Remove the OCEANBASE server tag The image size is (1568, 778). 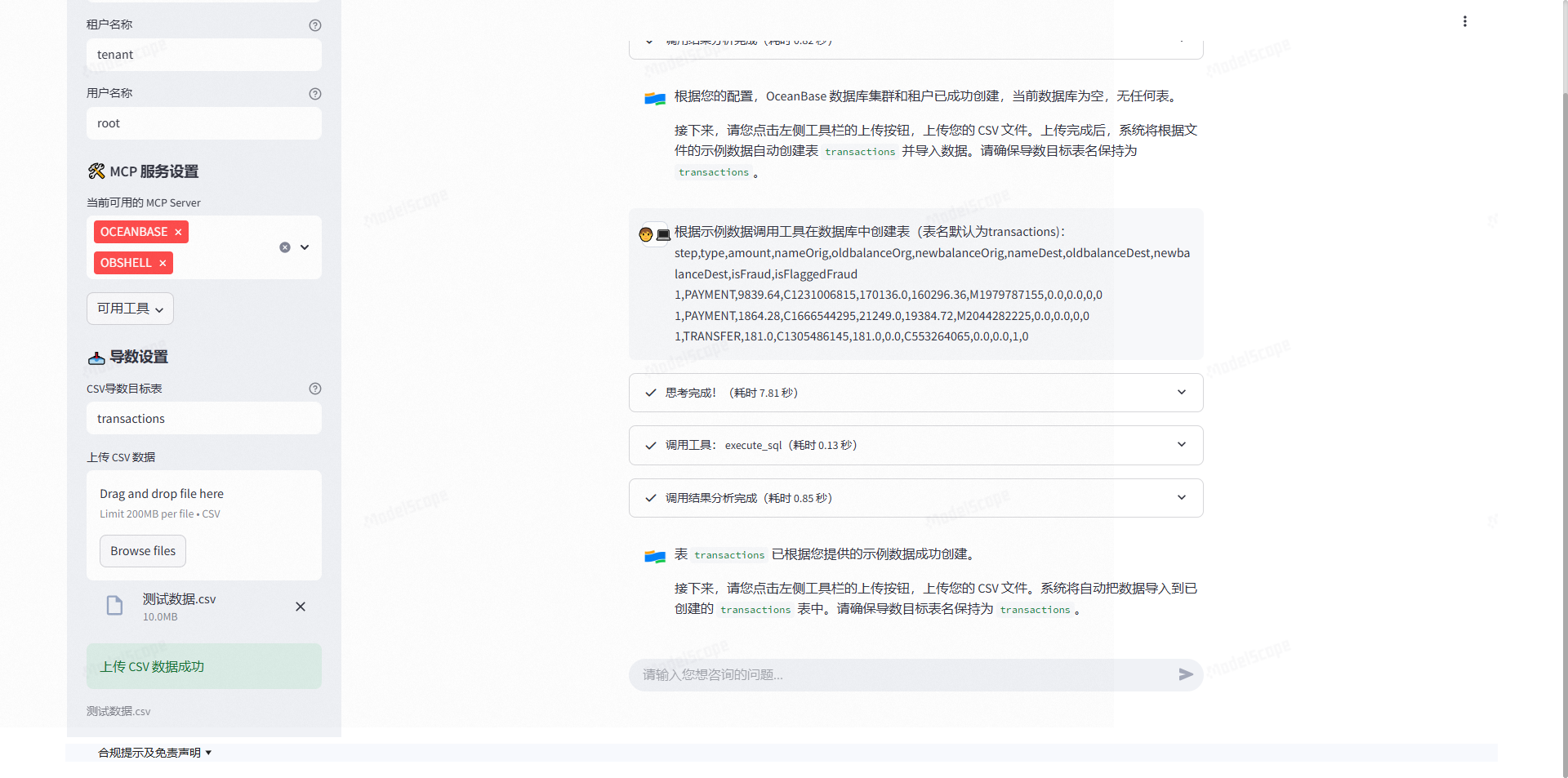pyautogui.click(x=177, y=232)
